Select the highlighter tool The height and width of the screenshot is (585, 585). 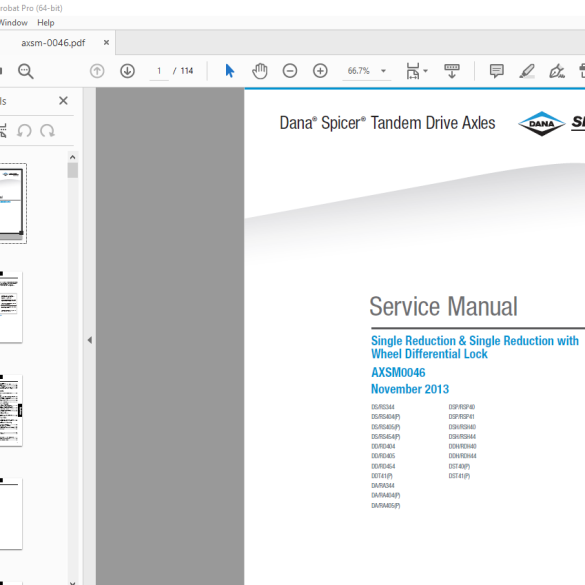point(527,71)
